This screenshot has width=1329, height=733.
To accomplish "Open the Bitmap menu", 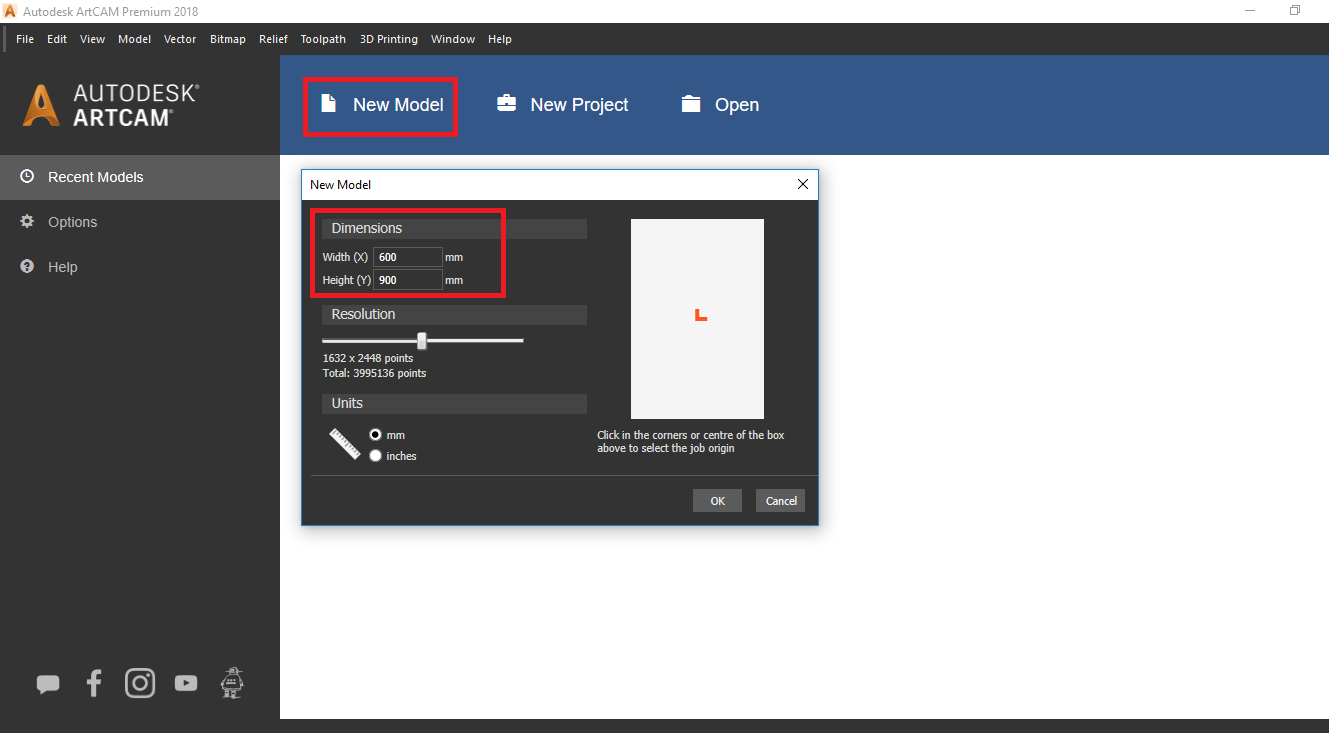I will (x=228, y=39).
